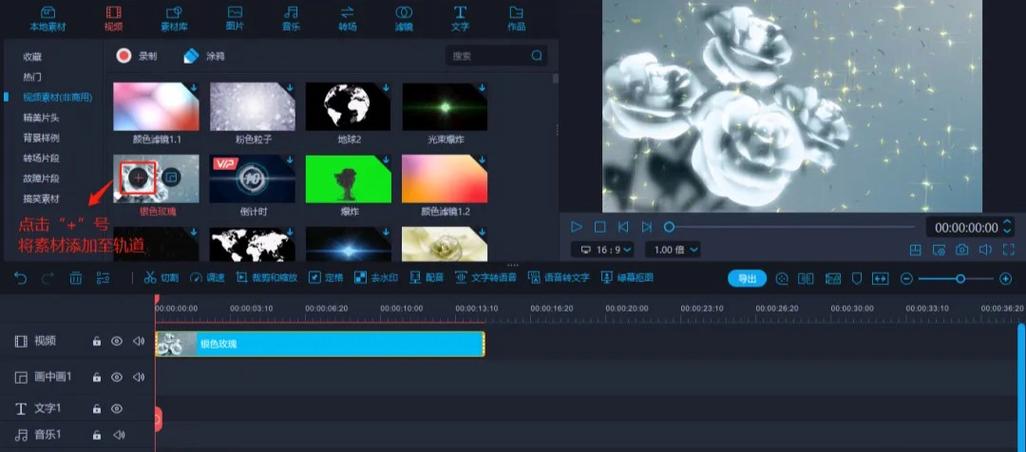Click the blue 导出 export button

click(747, 279)
